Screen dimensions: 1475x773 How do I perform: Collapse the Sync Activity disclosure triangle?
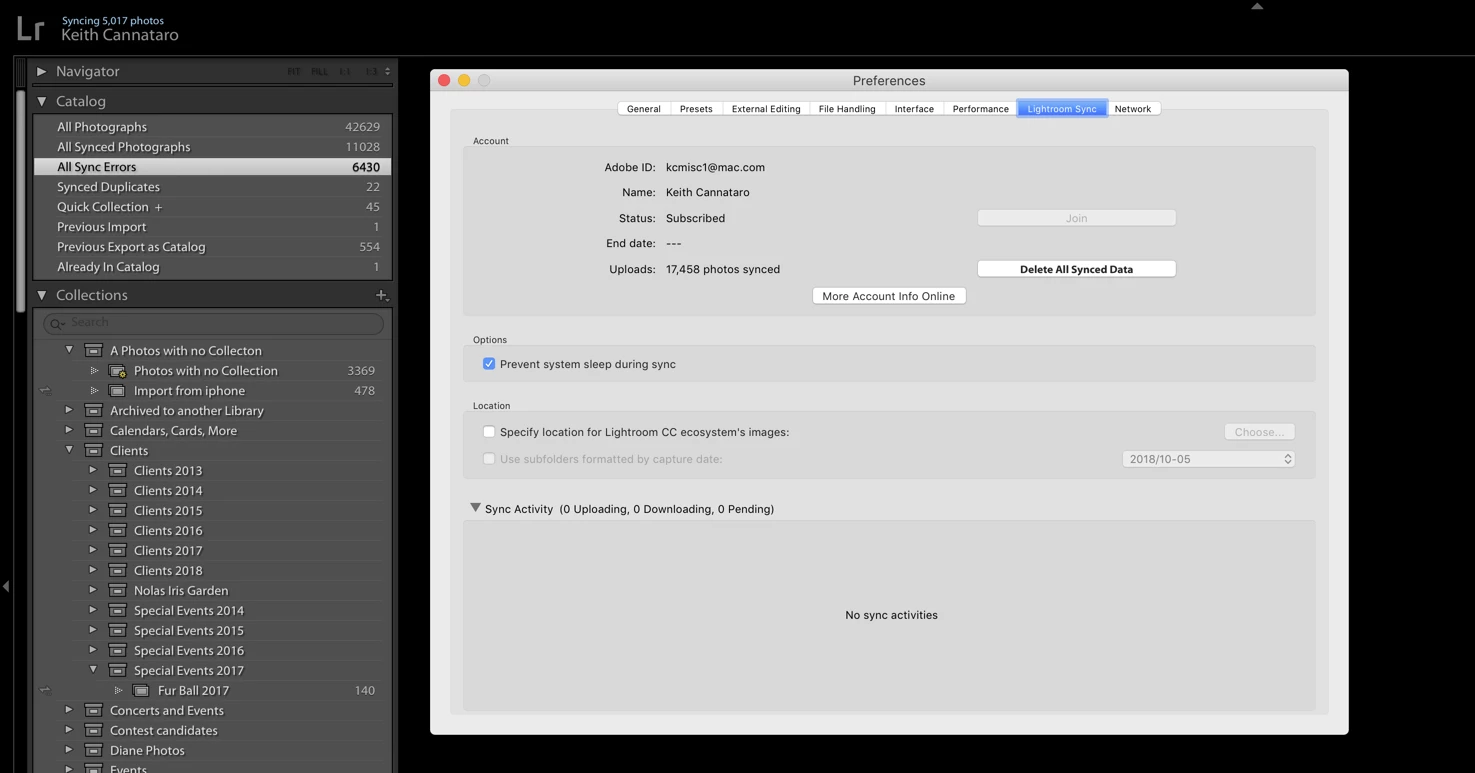click(x=475, y=508)
